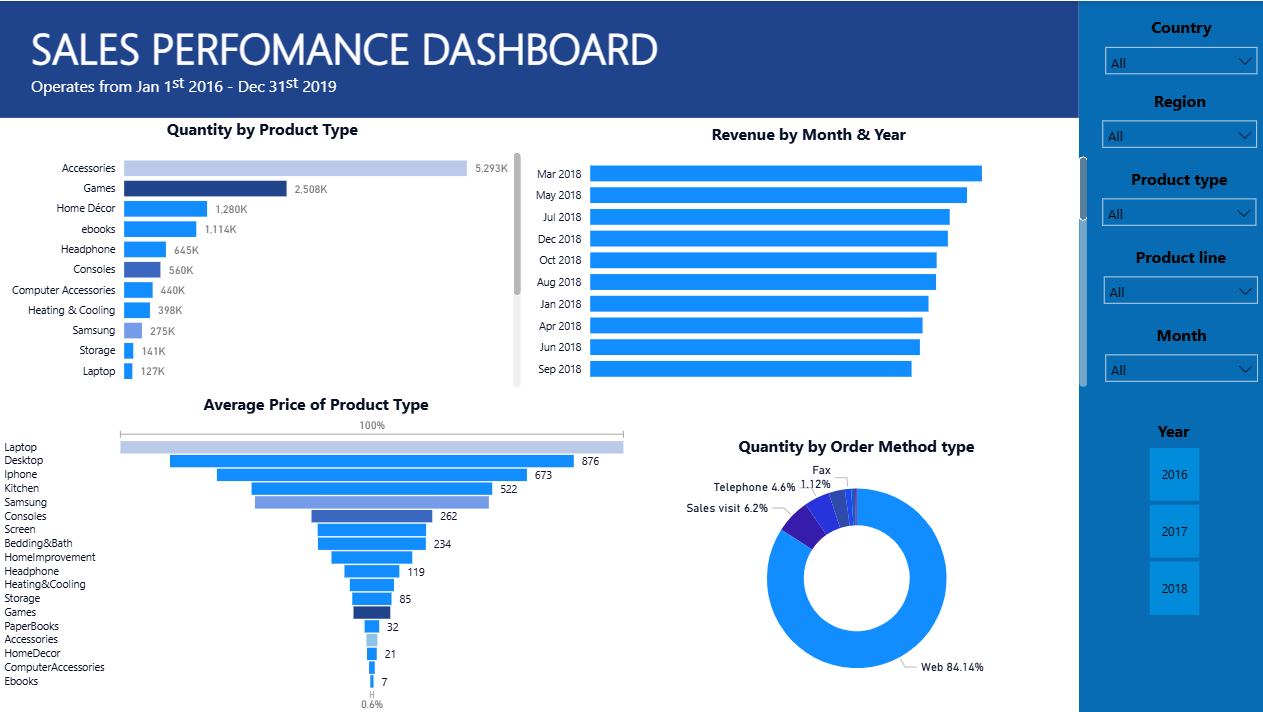Select the Laptop bar in funnel chart

tap(371, 447)
